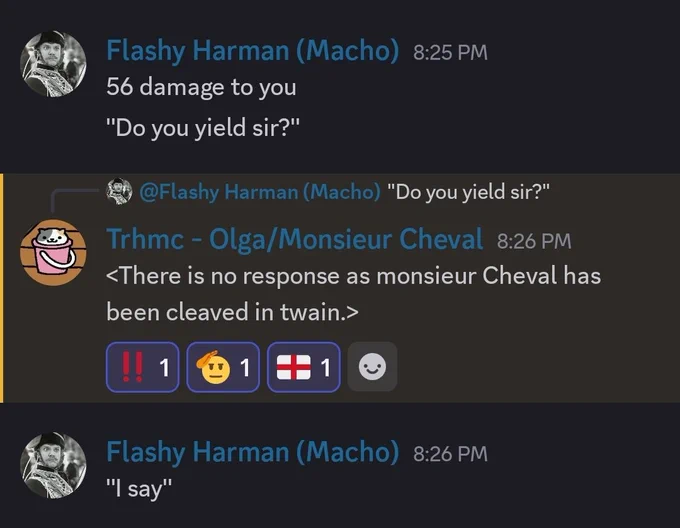Toggle the red double exclamation reaction

click(143, 367)
